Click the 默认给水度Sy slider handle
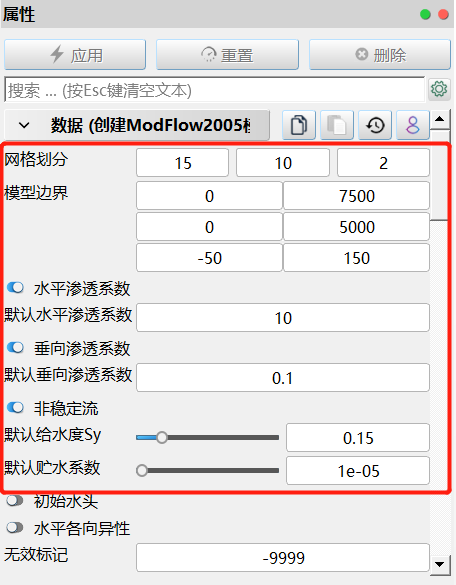The image size is (456, 585). click(x=162, y=437)
